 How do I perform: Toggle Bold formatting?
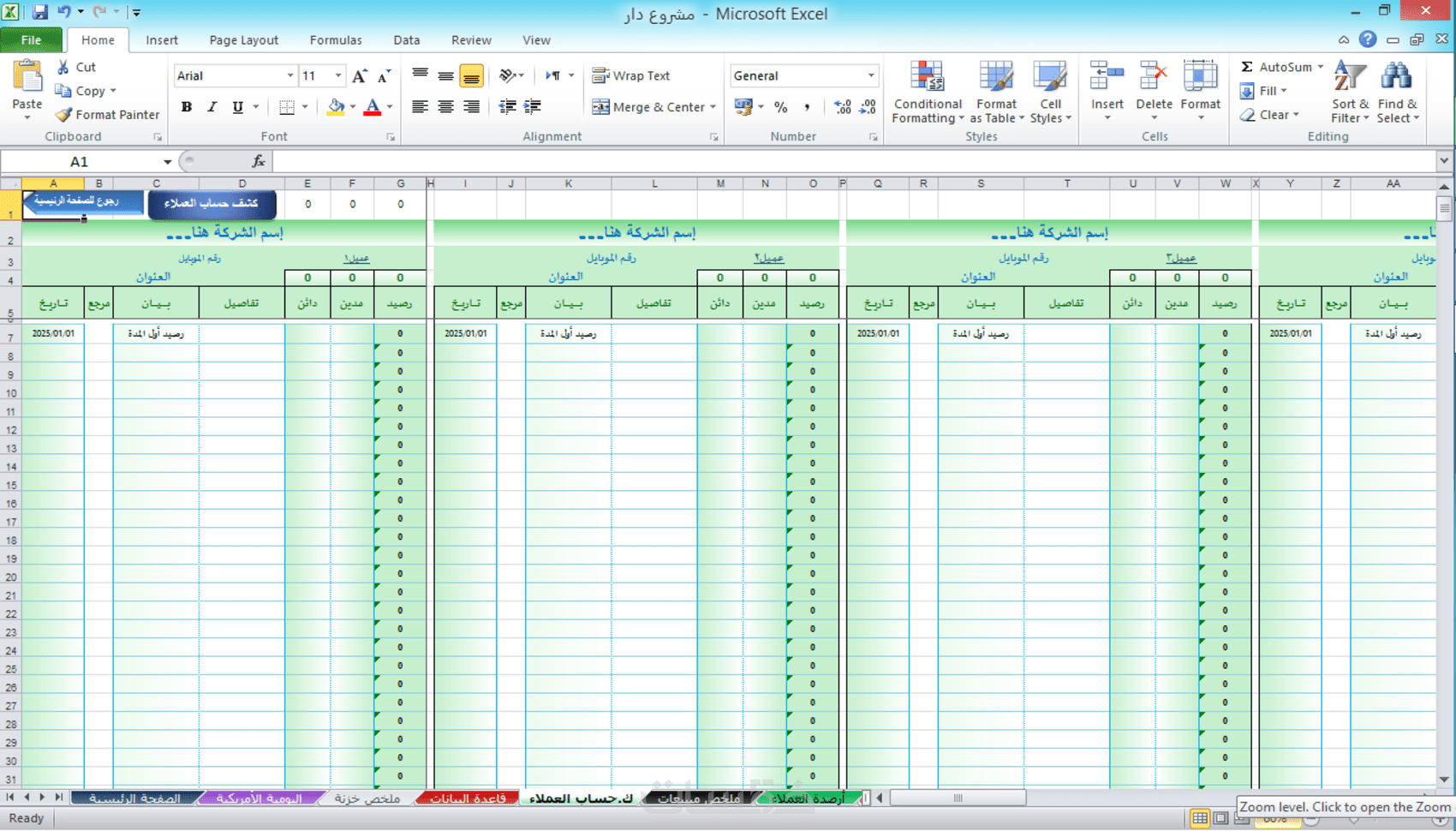(187, 107)
